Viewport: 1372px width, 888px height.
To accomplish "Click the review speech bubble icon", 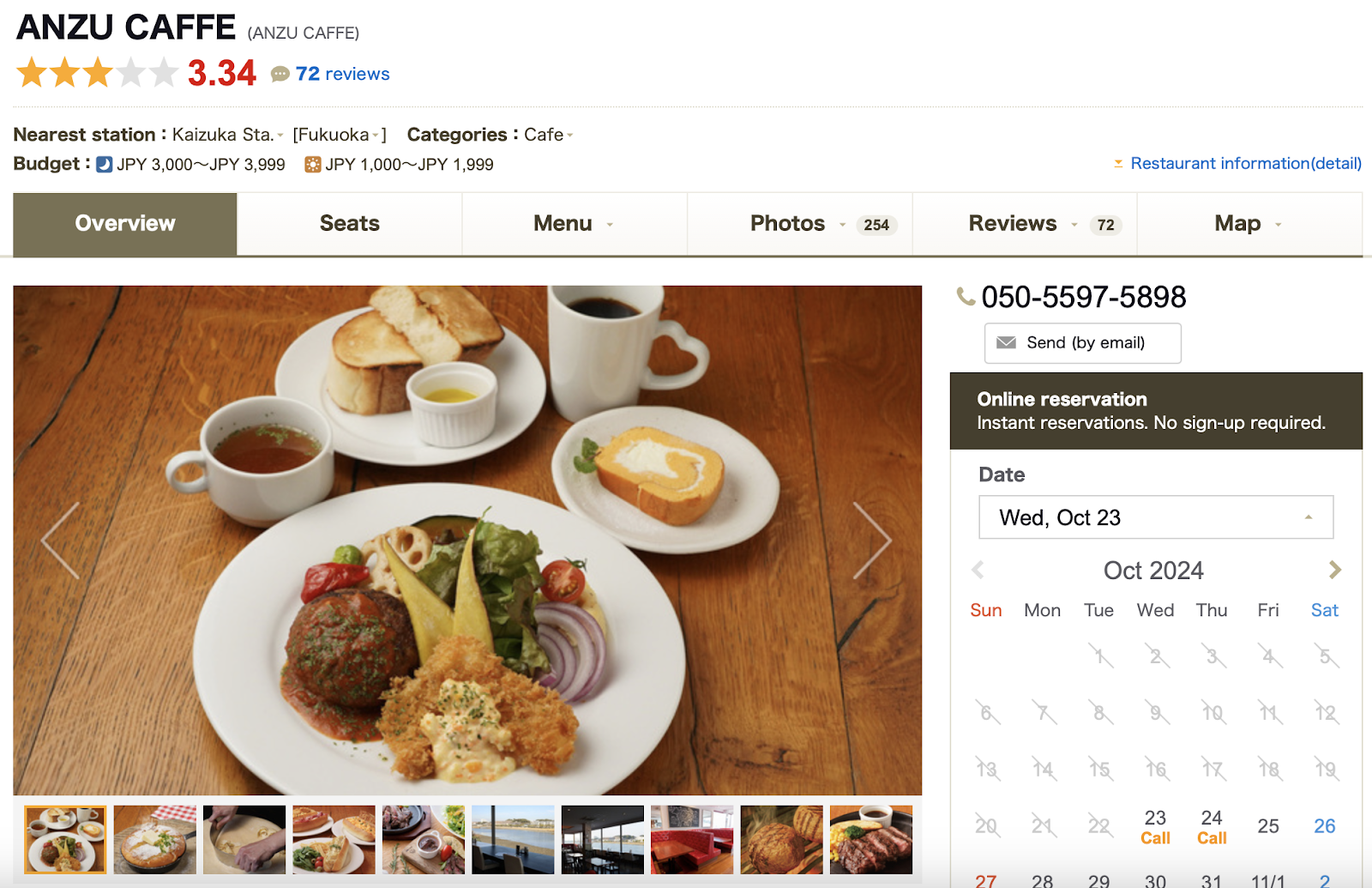I will (280, 75).
